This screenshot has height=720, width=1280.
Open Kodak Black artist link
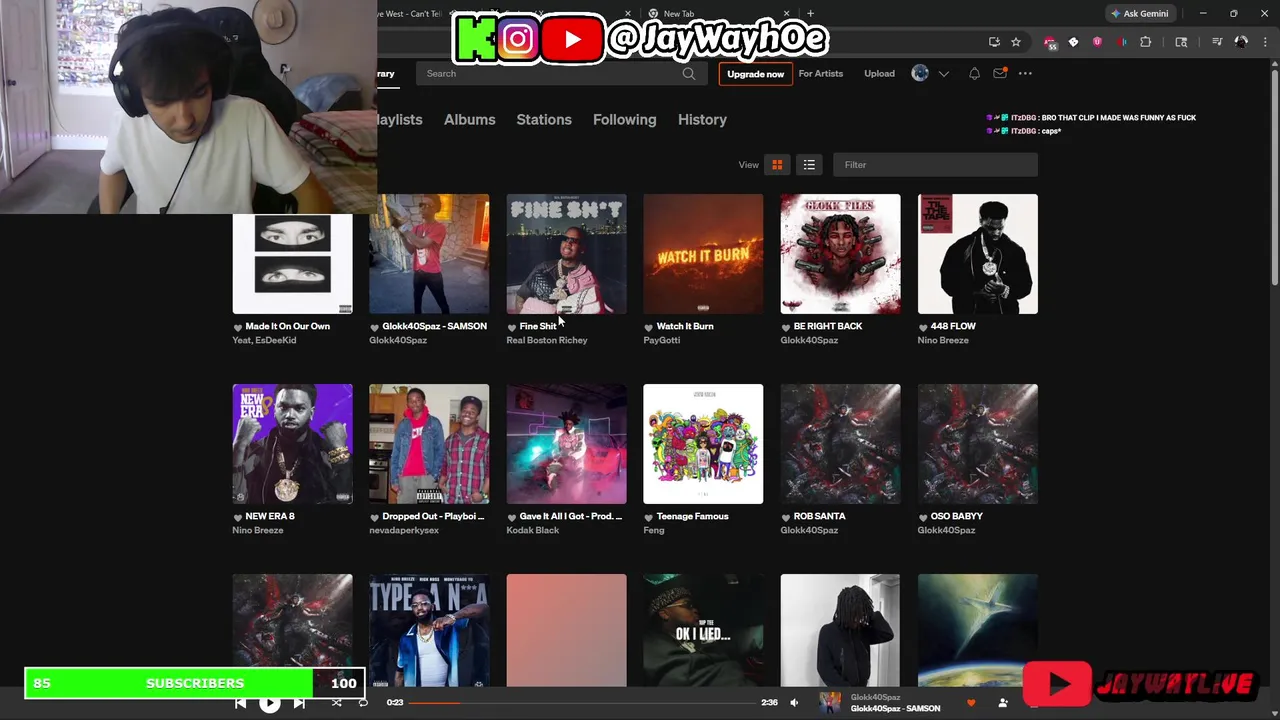click(x=533, y=530)
